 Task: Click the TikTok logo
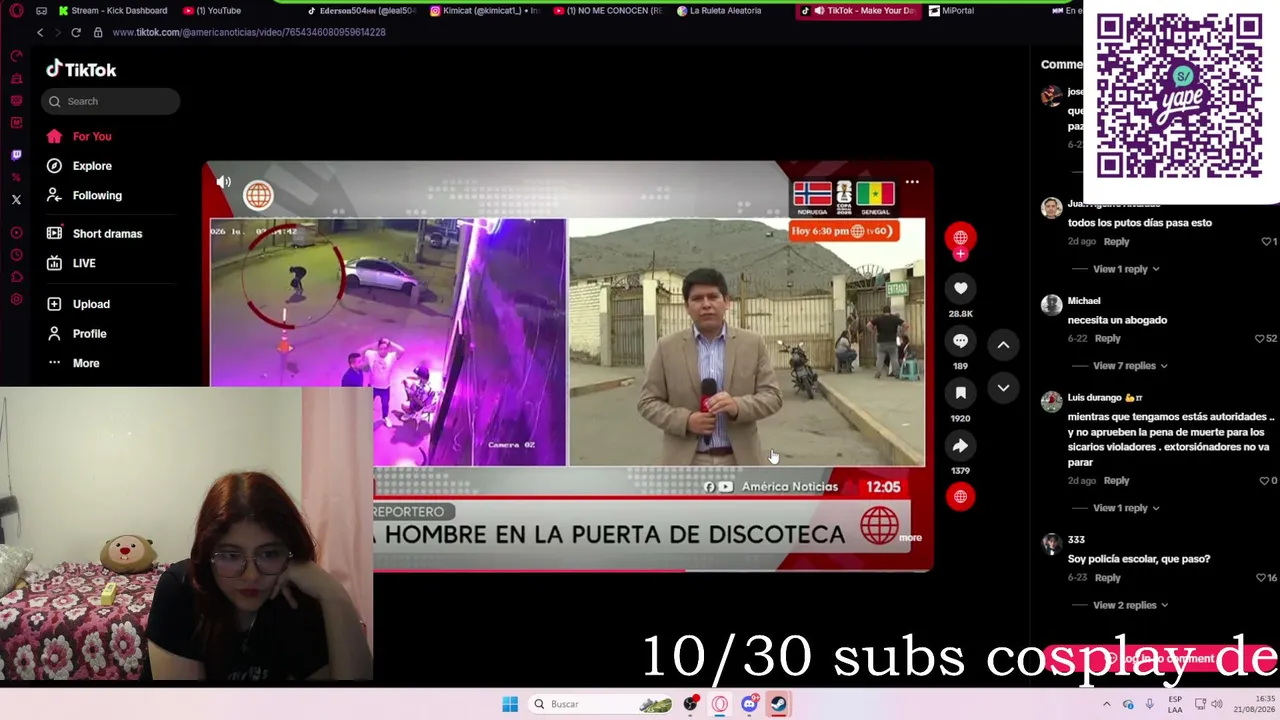click(x=81, y=69)
